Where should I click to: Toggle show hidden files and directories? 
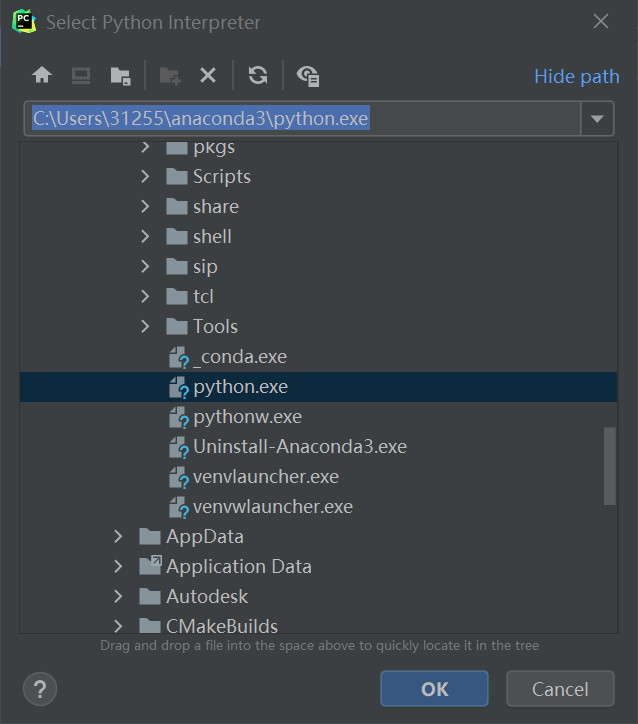(x=308, y=76)
